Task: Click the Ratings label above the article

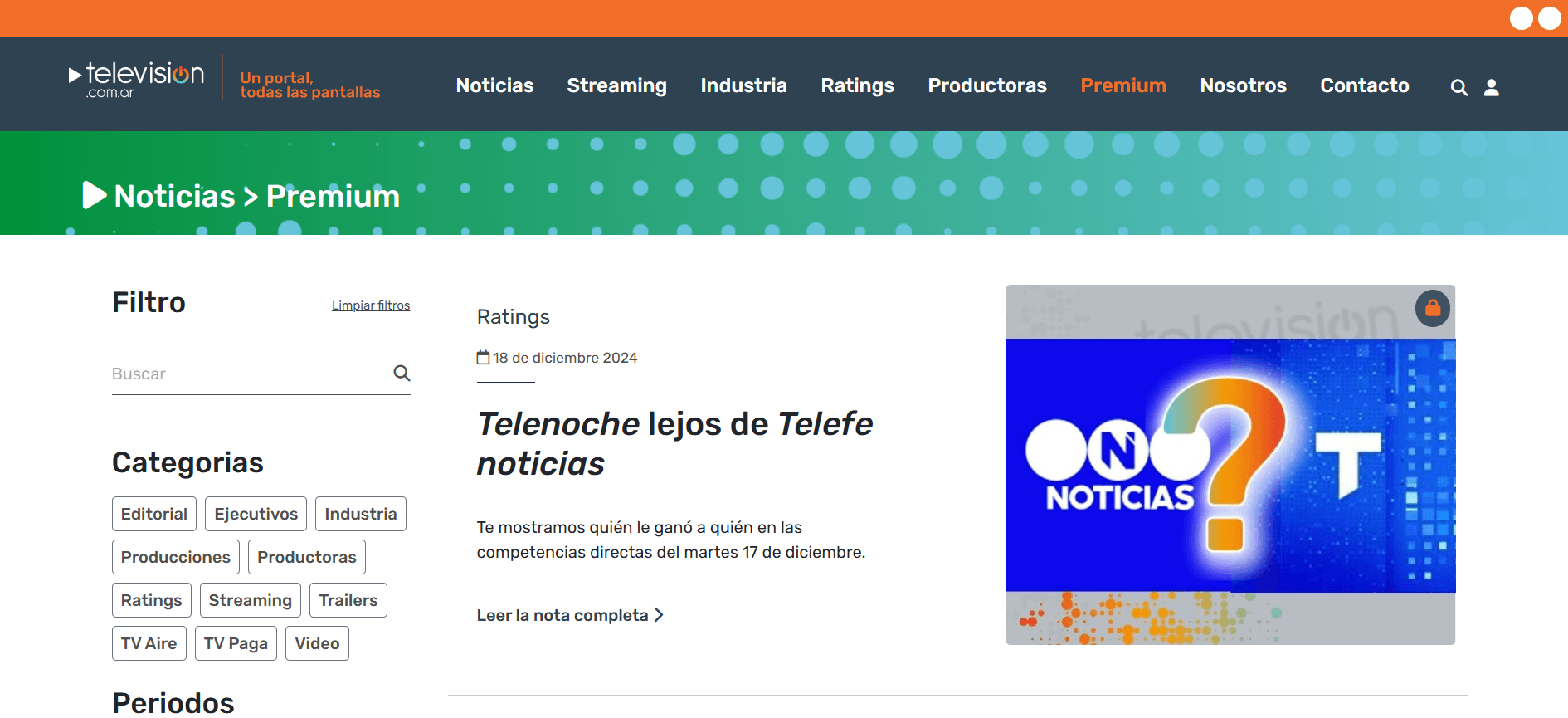Action: 514,317
